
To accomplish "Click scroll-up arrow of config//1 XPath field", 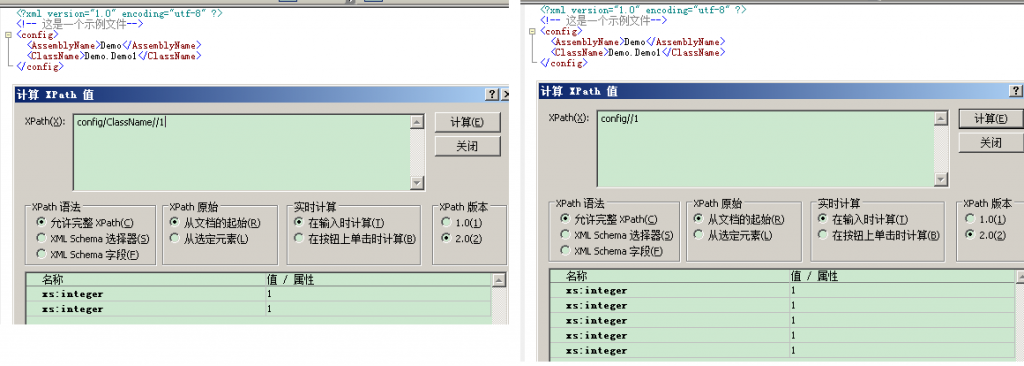I will (x=940, y=118).
